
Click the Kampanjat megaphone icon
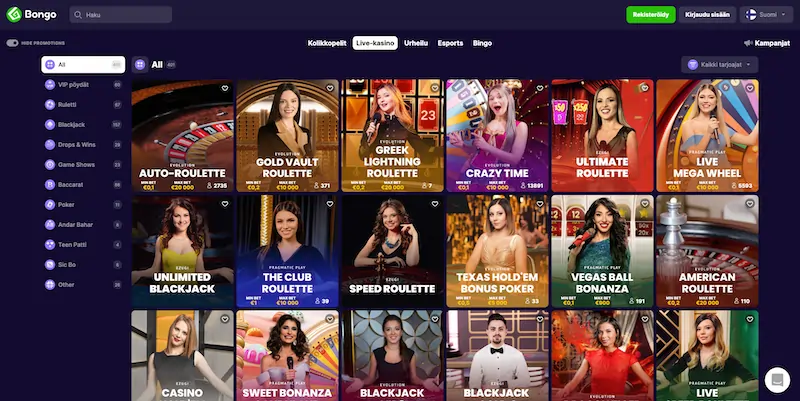pyautogui.click(x=748, y=43)
